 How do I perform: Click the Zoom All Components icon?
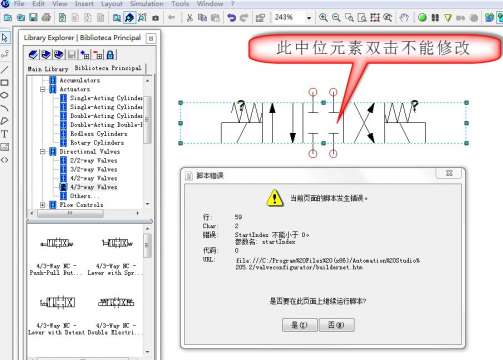[x=375, y=17]
